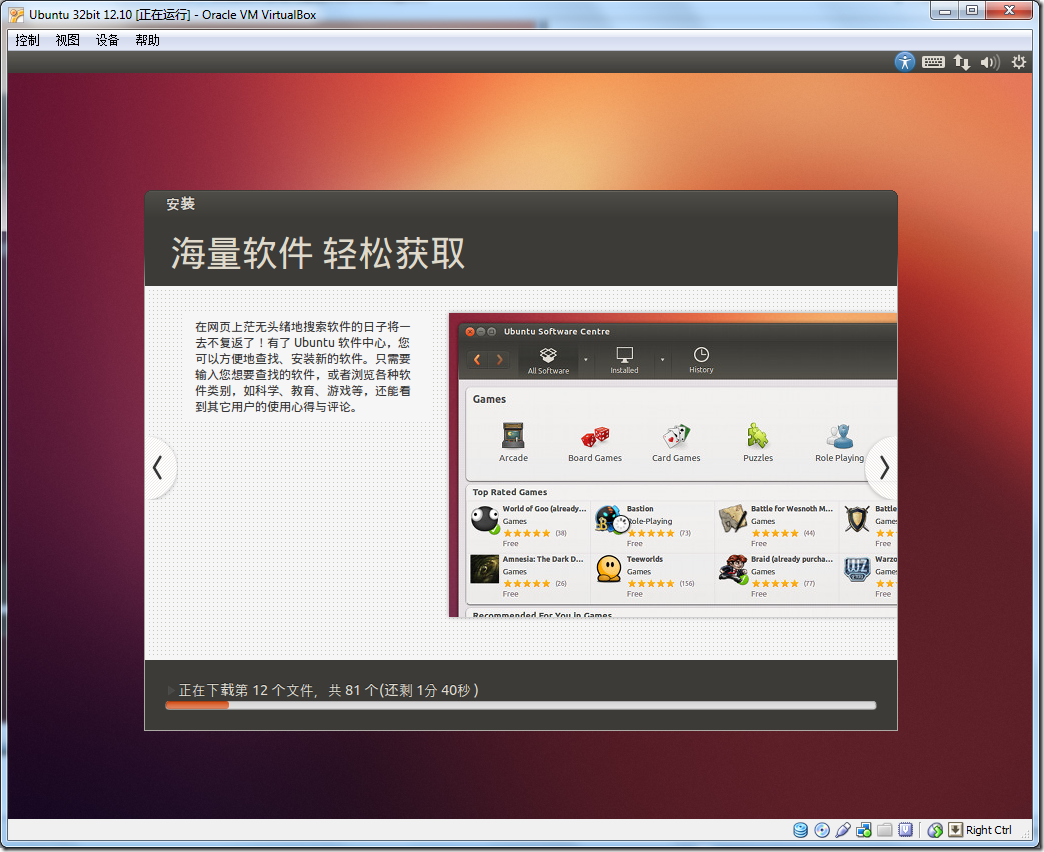Click the red close button in Software Centre
This screenshot has width=1044, height=852.
click(x=470, y=331)
